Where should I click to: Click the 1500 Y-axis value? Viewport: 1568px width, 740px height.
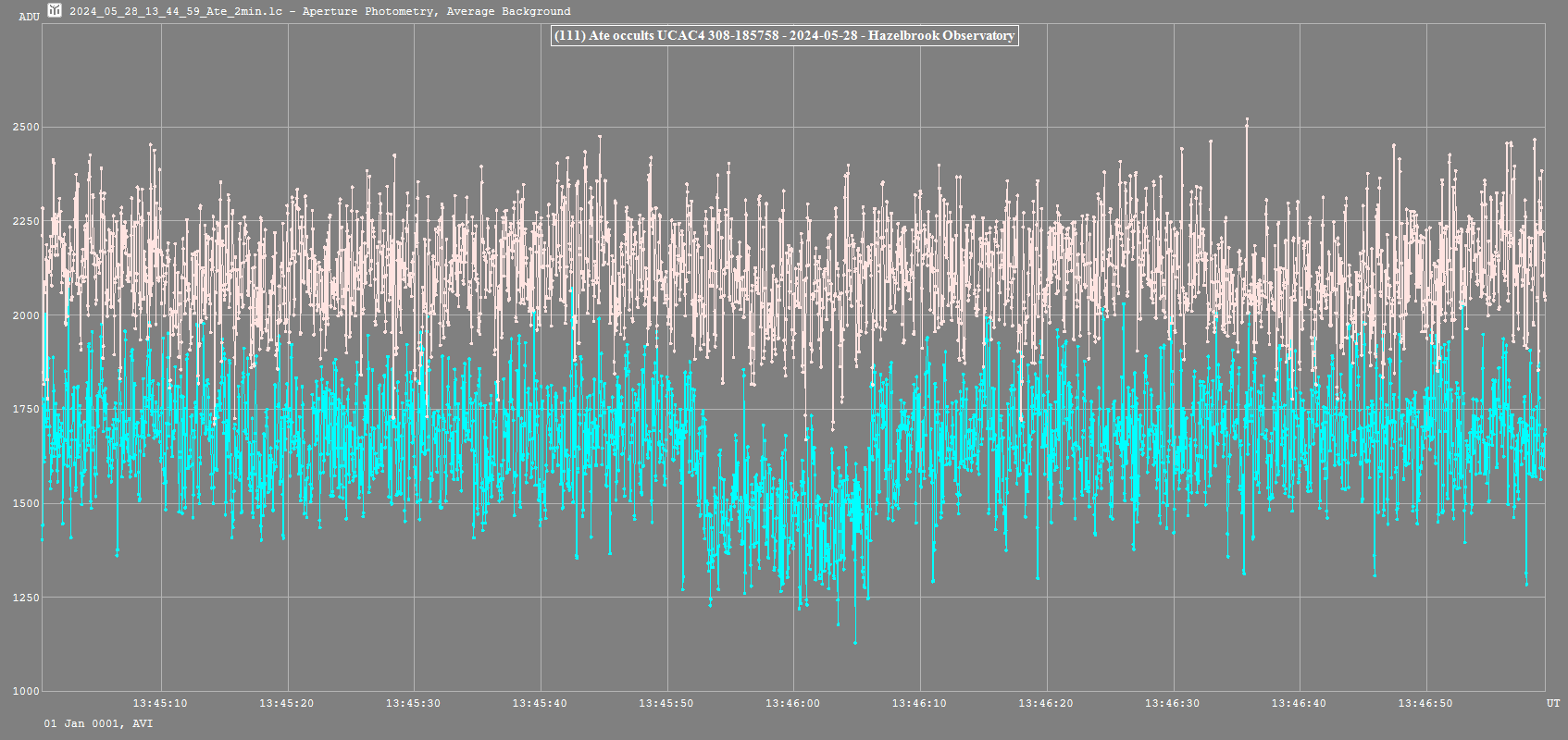pos(26,503)
